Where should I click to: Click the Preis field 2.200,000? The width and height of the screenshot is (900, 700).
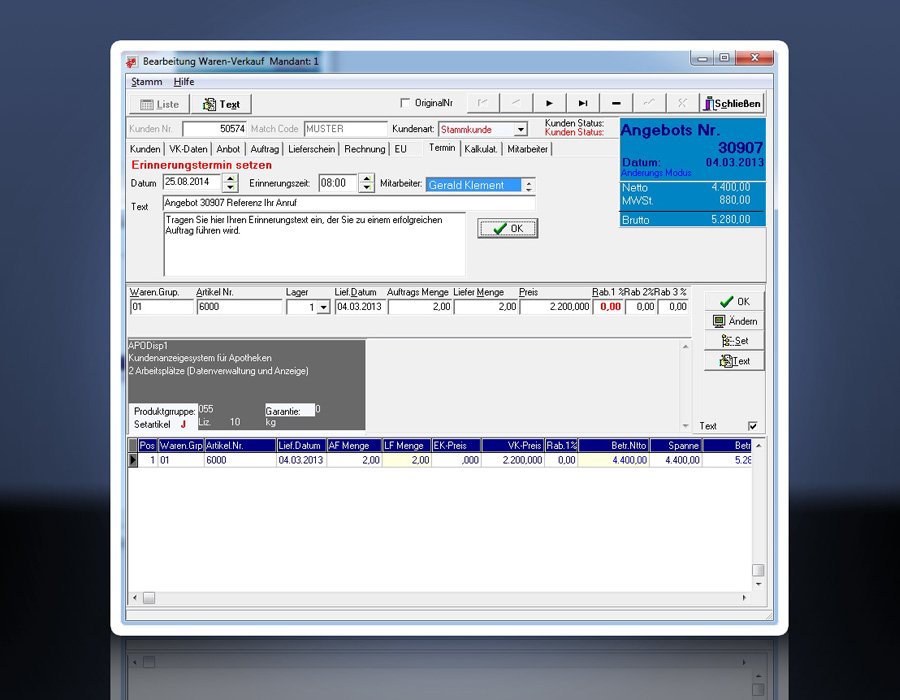click(x=556, y=307)
